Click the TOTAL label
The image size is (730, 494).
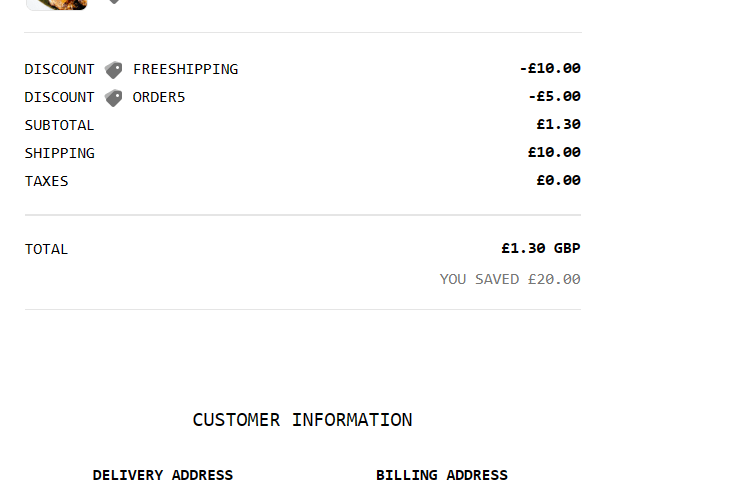(x=46, y=249)
